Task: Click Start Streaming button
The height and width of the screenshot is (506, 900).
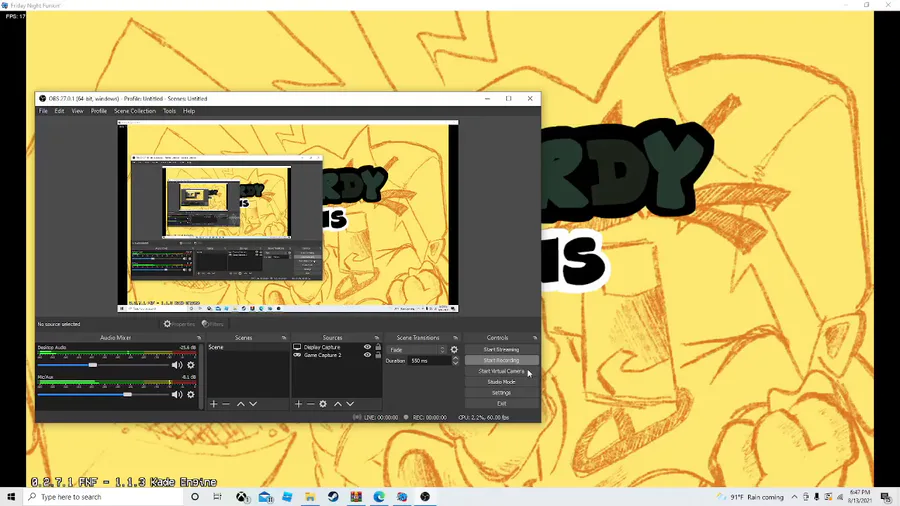Action: click(501, 349)
